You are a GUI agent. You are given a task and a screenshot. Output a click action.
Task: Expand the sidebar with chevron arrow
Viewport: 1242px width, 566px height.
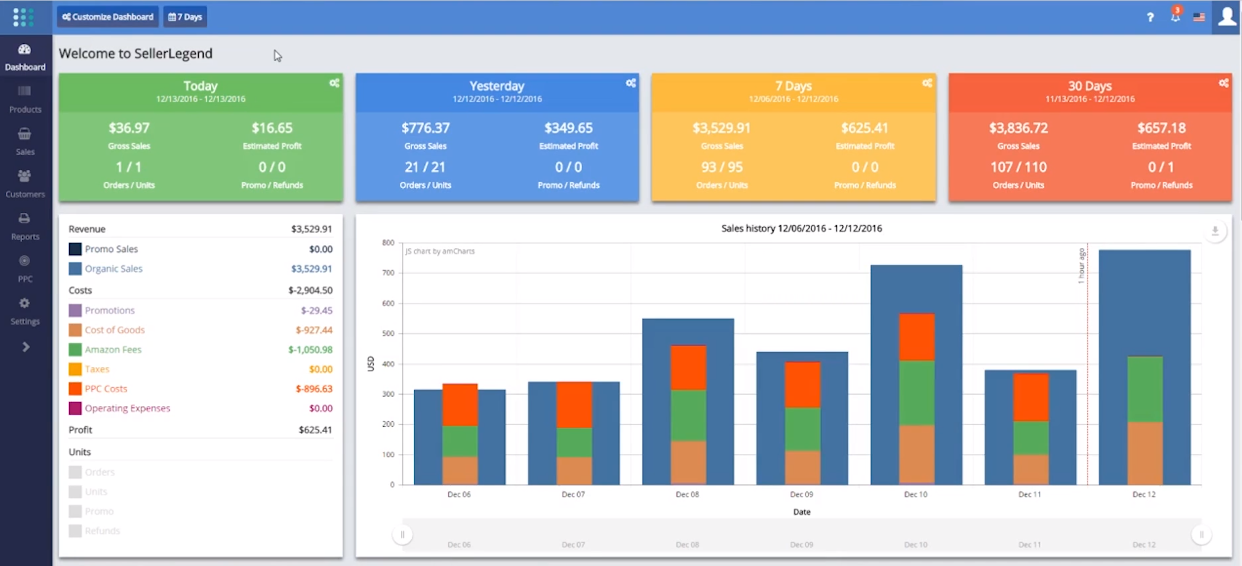point(25,347)
